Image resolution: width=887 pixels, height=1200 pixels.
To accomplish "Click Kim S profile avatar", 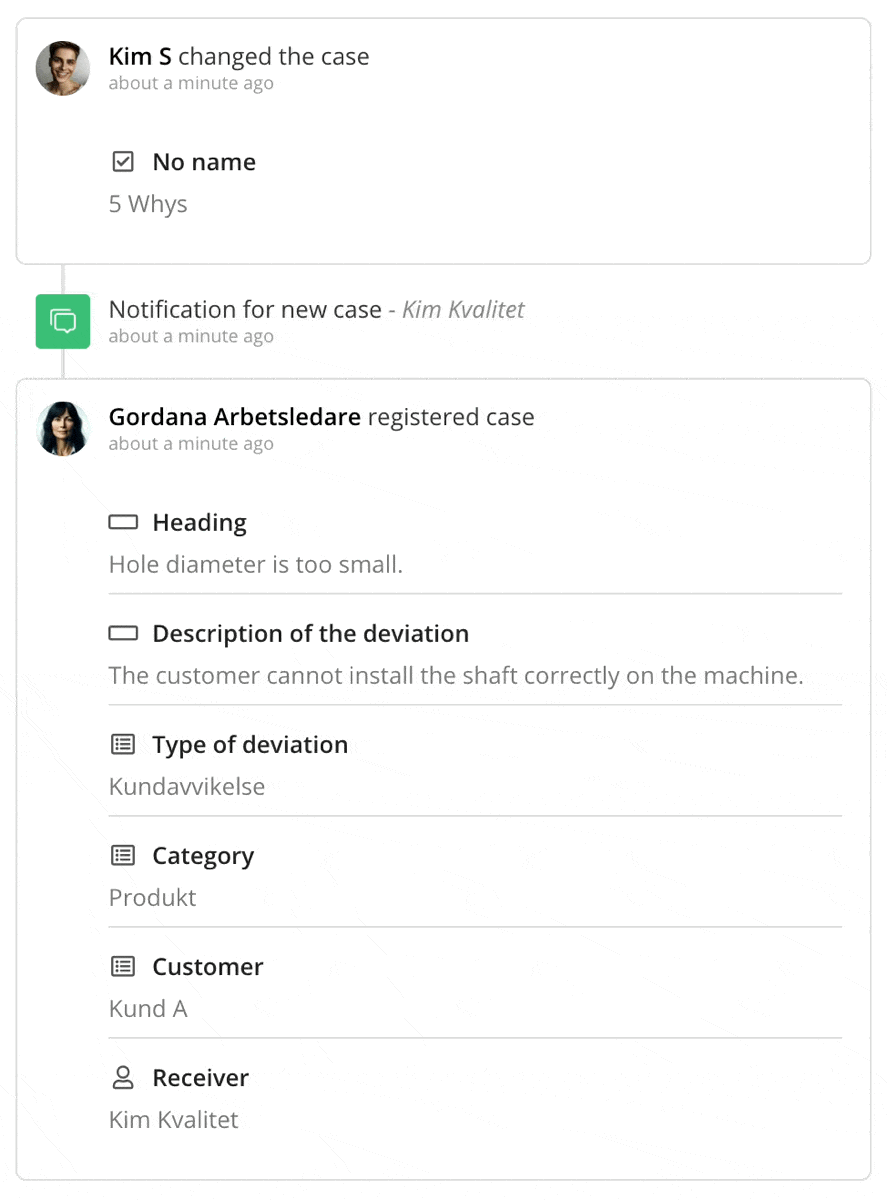I will [x=63, y=69].
